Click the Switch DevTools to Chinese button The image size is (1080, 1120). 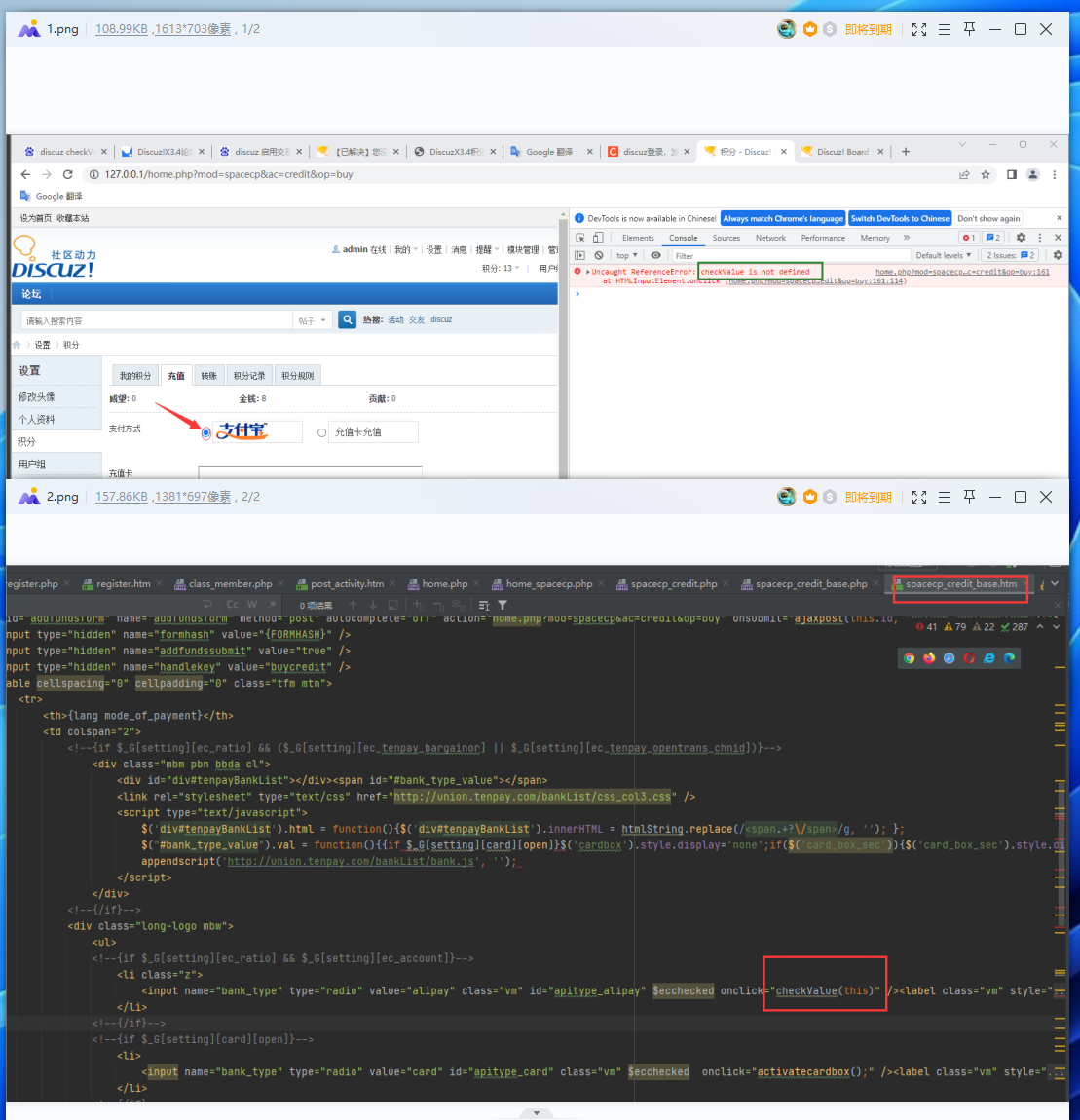tap(899, 218)
